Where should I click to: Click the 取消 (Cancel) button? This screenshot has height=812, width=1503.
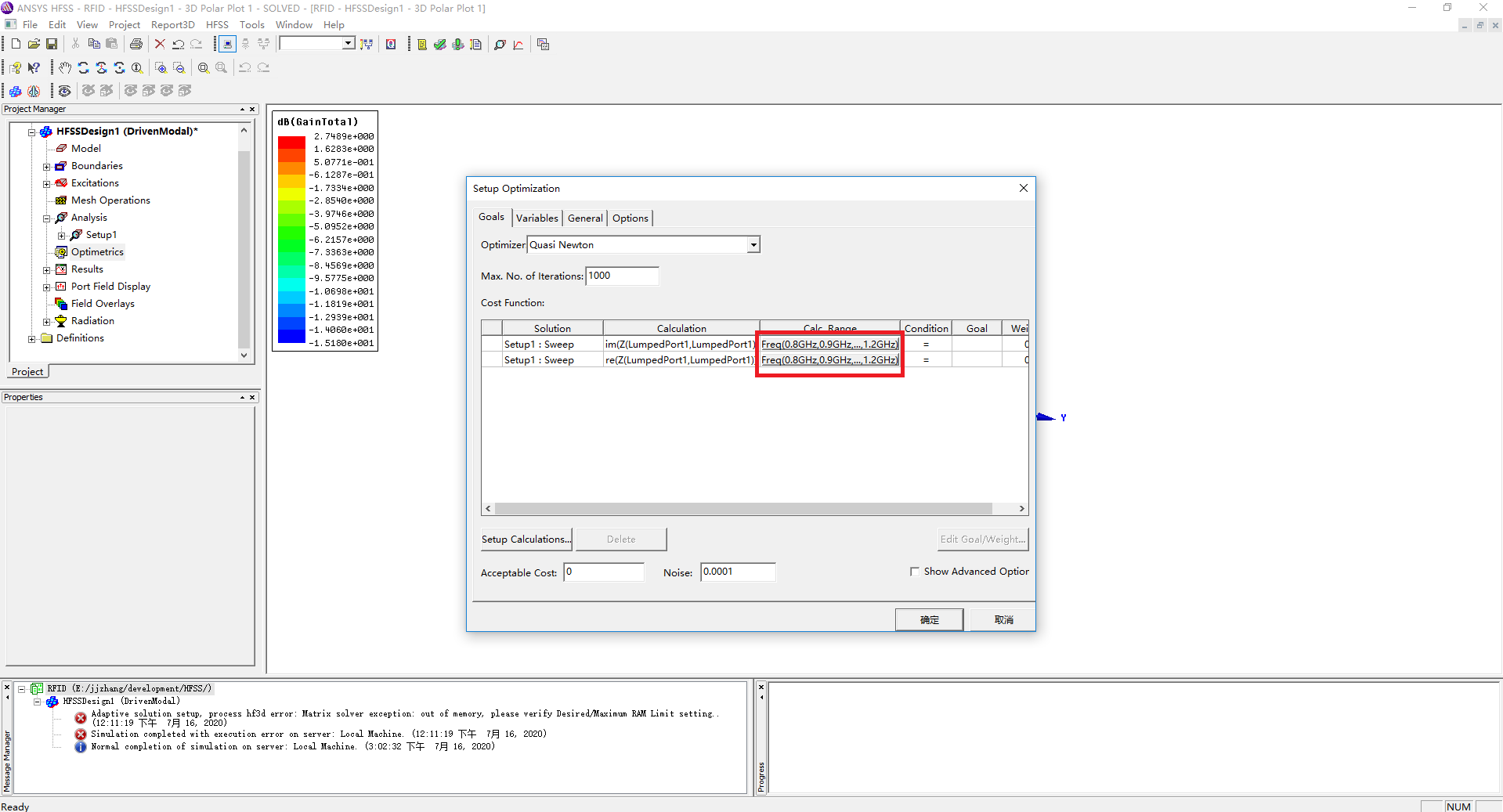click(1003, 620)
